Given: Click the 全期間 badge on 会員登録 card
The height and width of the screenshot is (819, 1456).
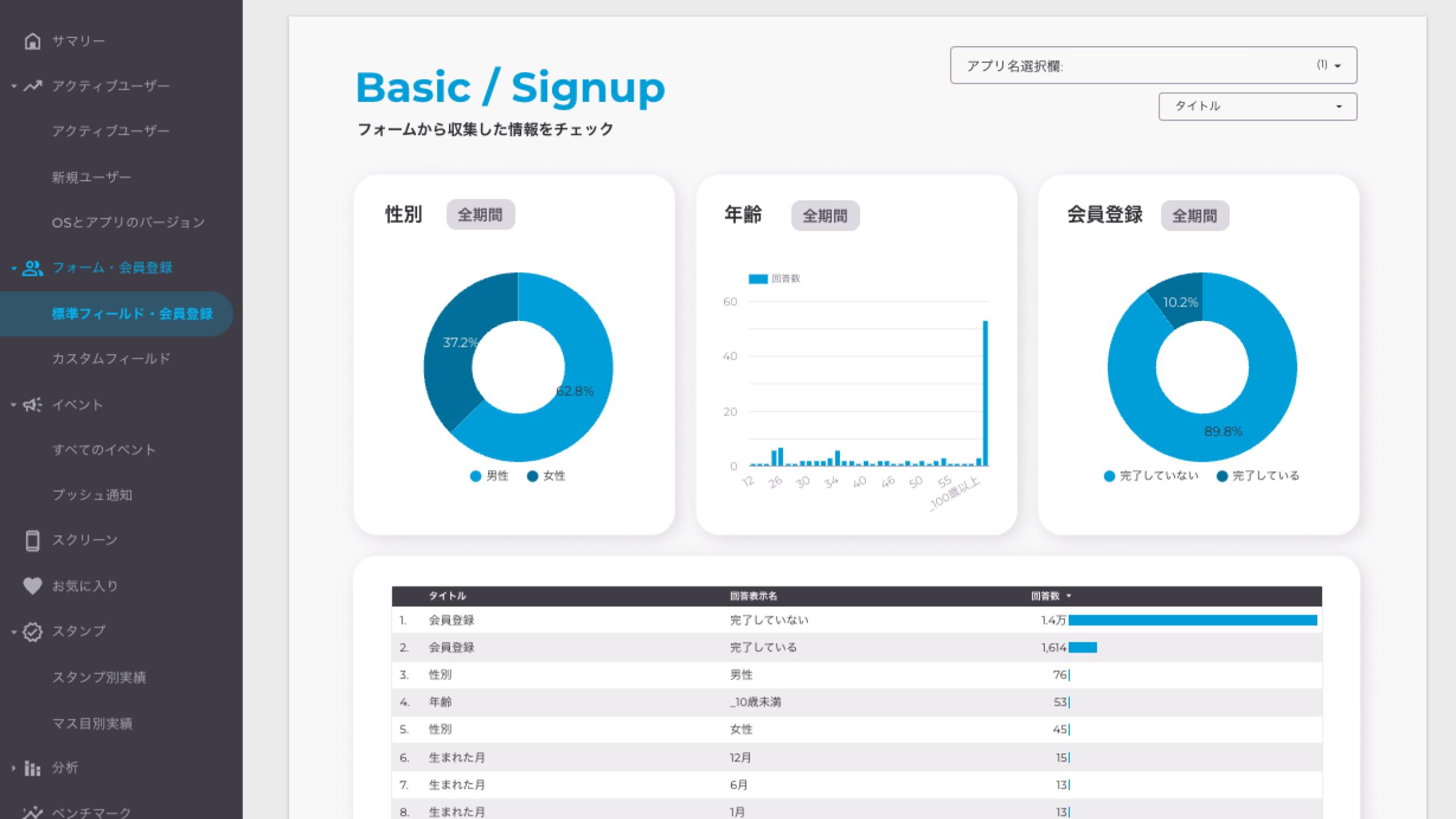Looking at the screenshot, I should (1195, 216).
